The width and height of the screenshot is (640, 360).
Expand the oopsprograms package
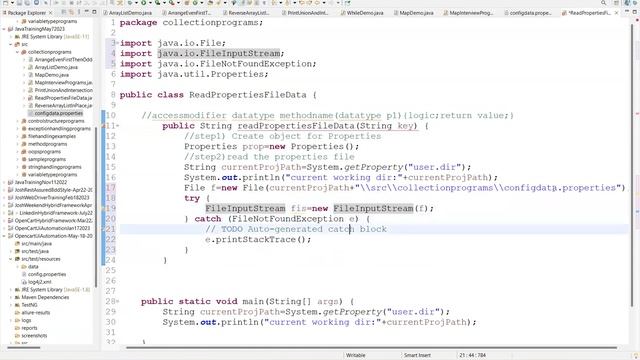click(x=18, y=152)
